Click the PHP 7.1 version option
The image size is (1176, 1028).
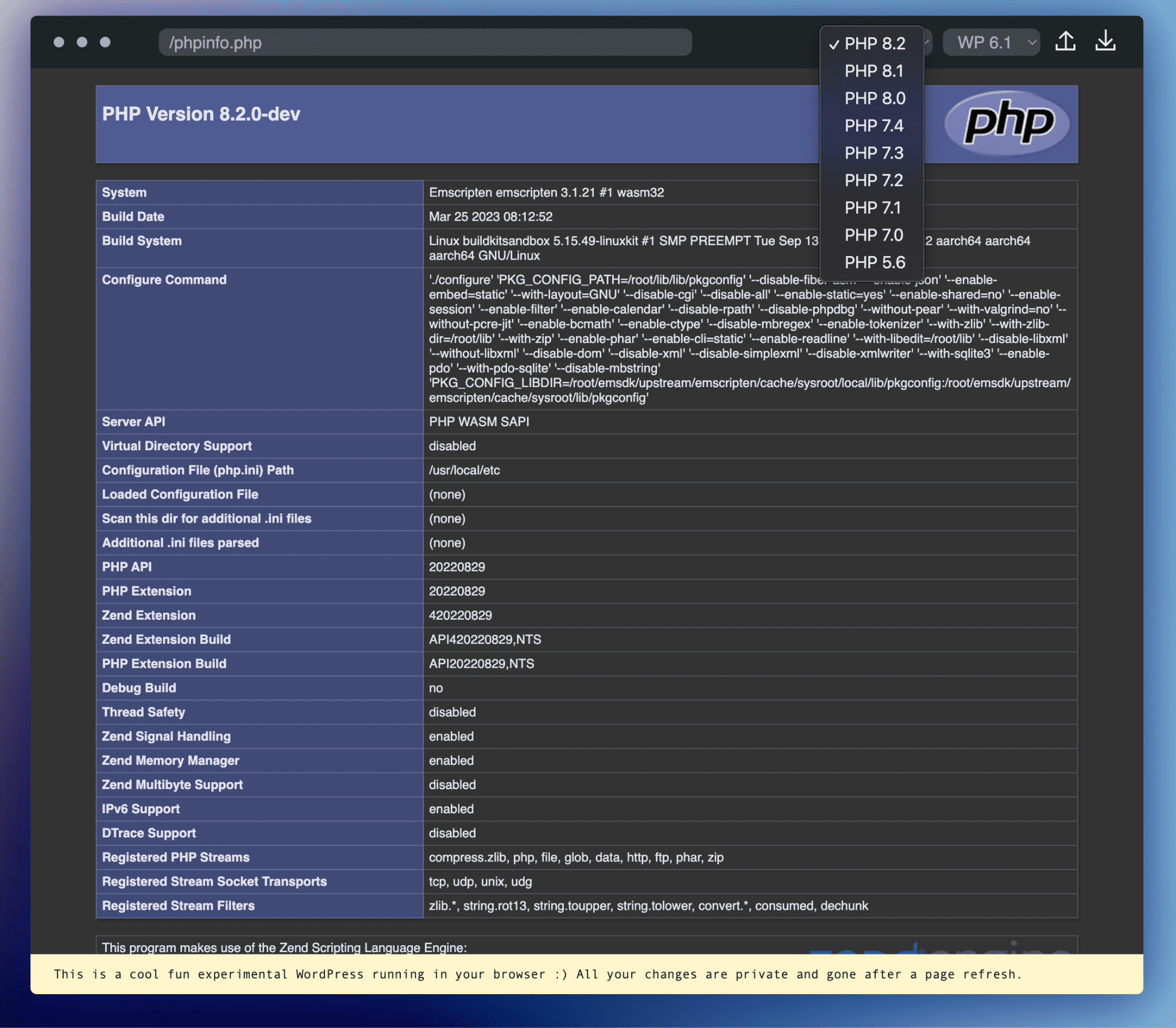pyautogui.click(x=873, y=208)
